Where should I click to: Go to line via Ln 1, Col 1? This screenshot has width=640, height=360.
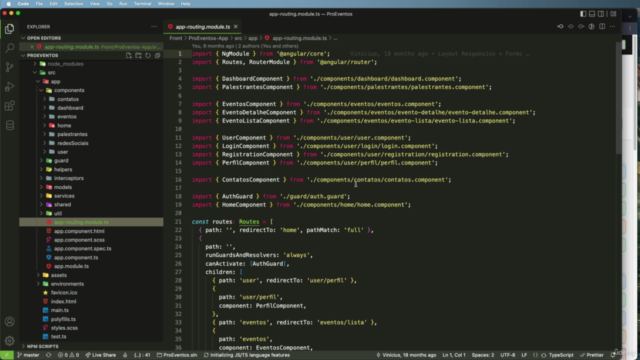point(454,355)
